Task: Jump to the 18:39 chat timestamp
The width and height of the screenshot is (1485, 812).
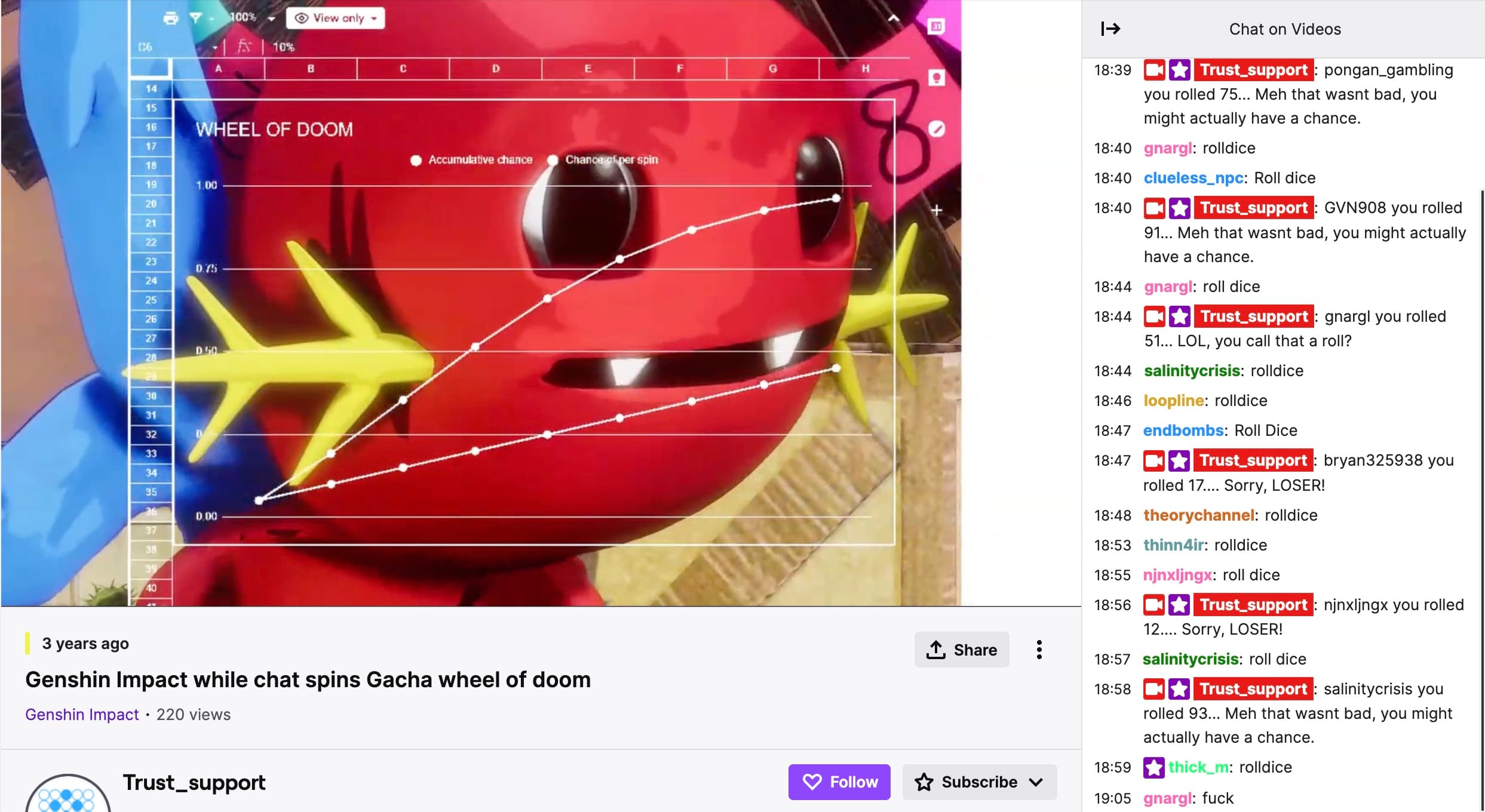Action: click(x=1112, y=70)
